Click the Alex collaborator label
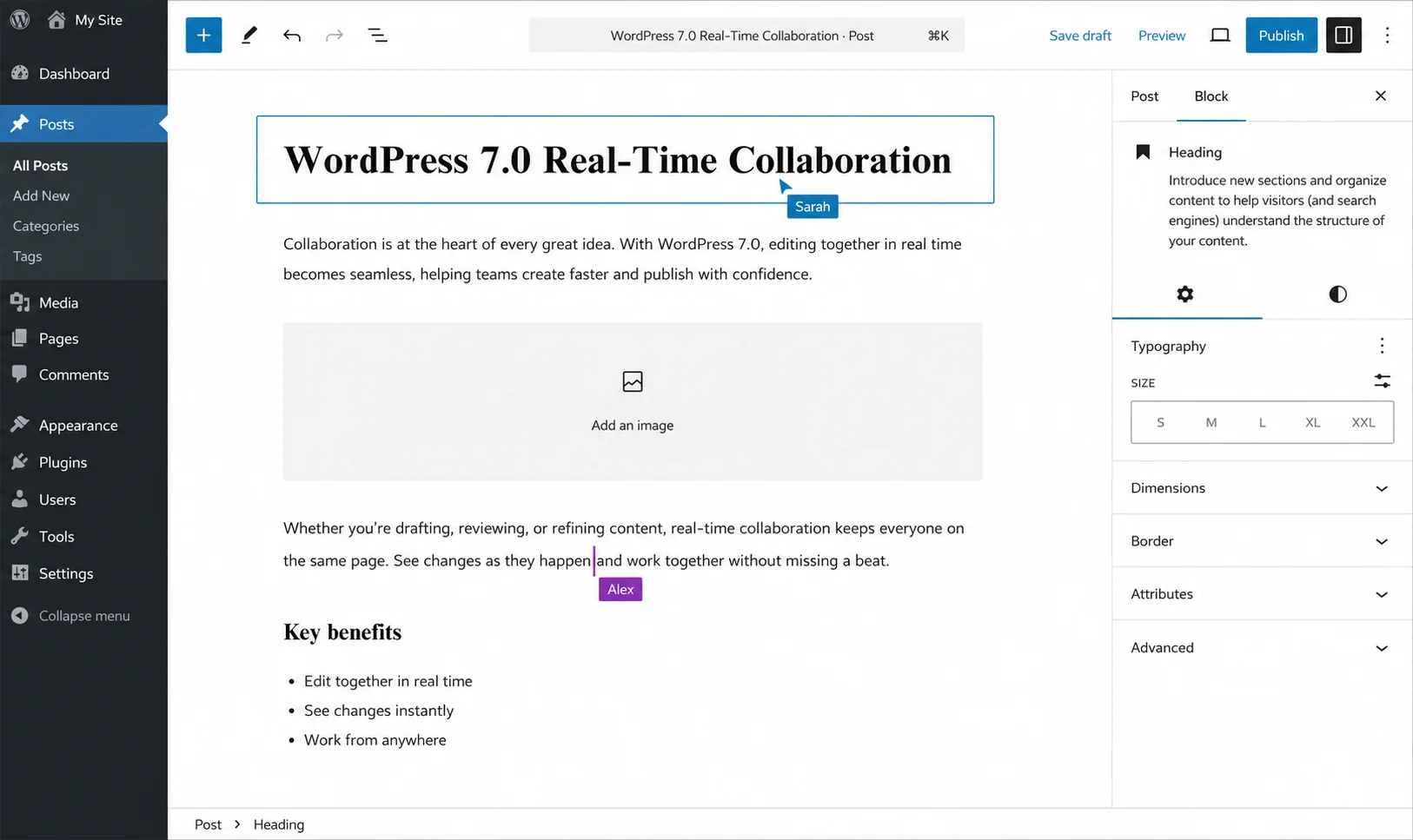The image size is (1413, 840). [620, 589]
